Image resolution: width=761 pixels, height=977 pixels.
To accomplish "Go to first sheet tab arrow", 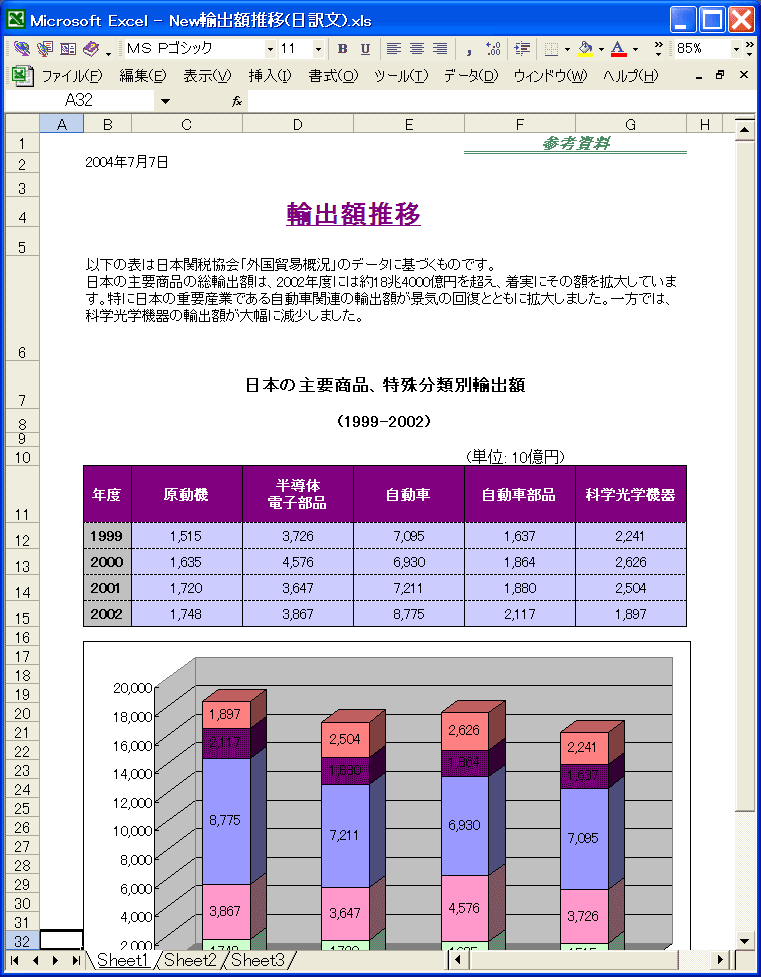I will [x=15, y=960].
